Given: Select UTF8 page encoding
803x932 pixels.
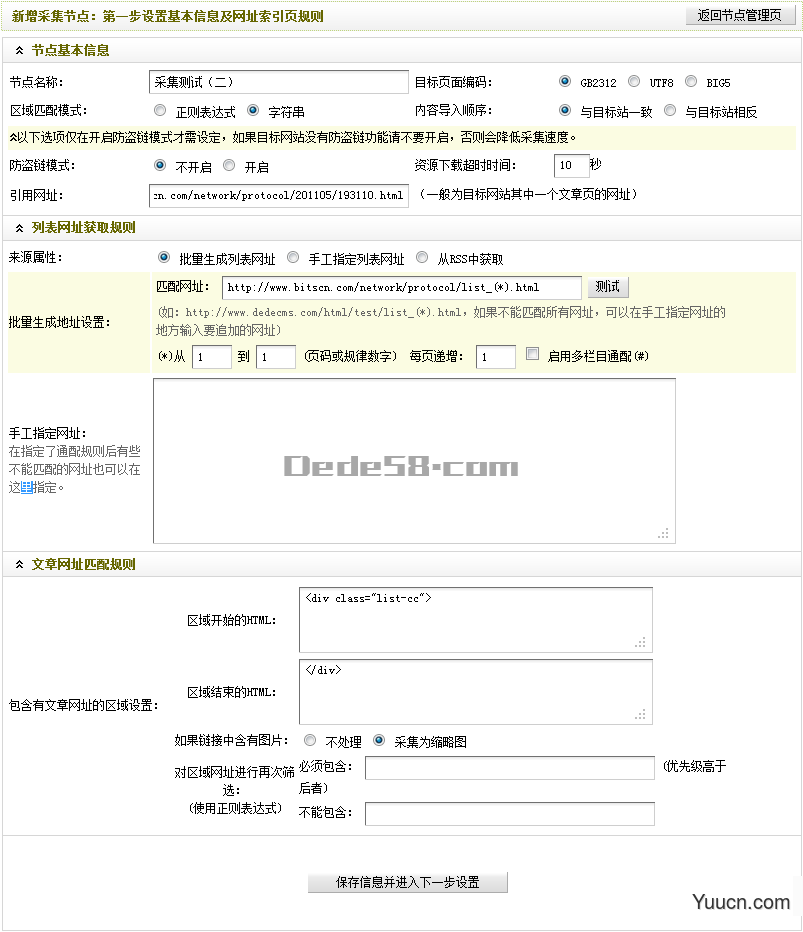Looking at the screenshot, I should (x=634, y=81).
